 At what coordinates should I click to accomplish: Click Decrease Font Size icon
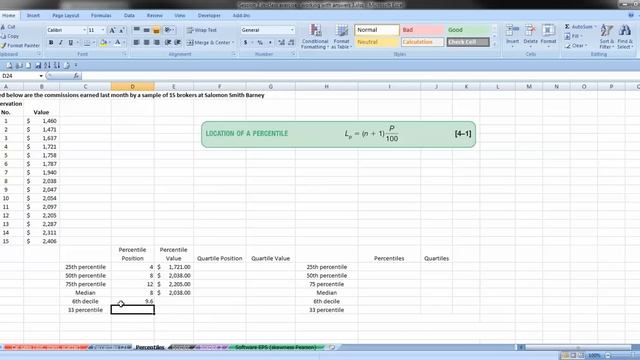coord(122,30)
